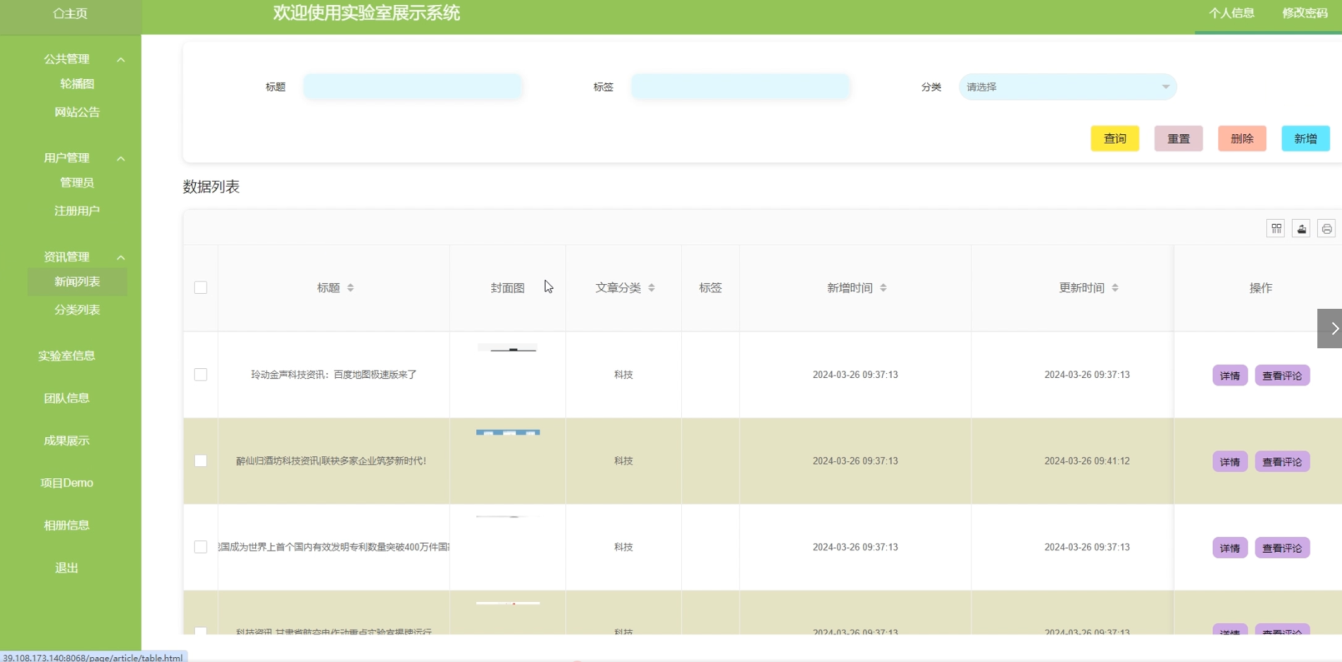Click the export table data icon
This screenshot has width=1342, height=662.
[1301, 228]
